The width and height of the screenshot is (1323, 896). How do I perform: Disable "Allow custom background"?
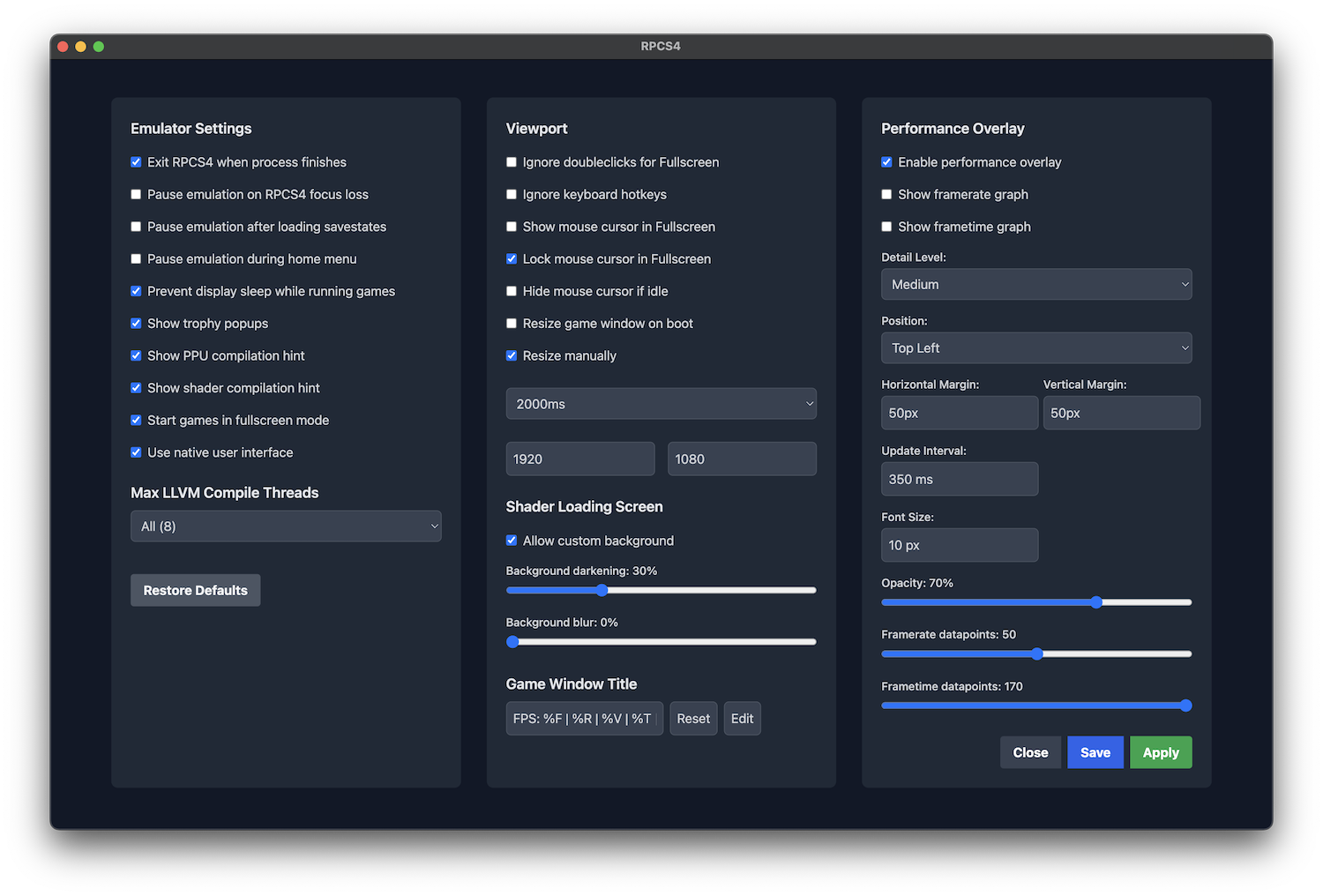point(512,541)
